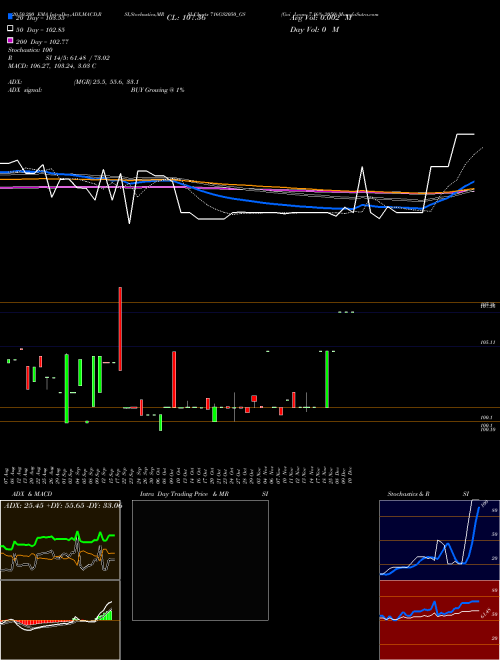This screenshot has width=500, height=660.
Task: Open the empty intraday trading price panel
Action: (x=200, y=560)
